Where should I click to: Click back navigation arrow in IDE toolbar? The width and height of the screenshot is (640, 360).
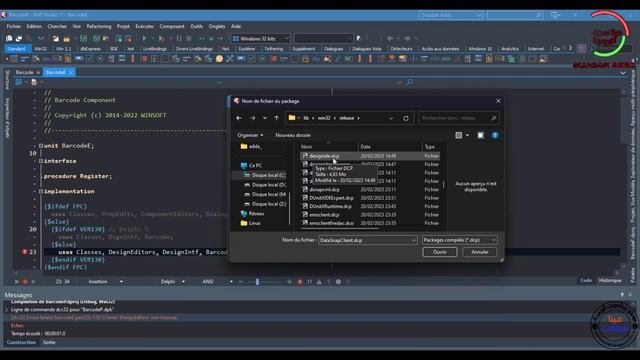point(390,38)
